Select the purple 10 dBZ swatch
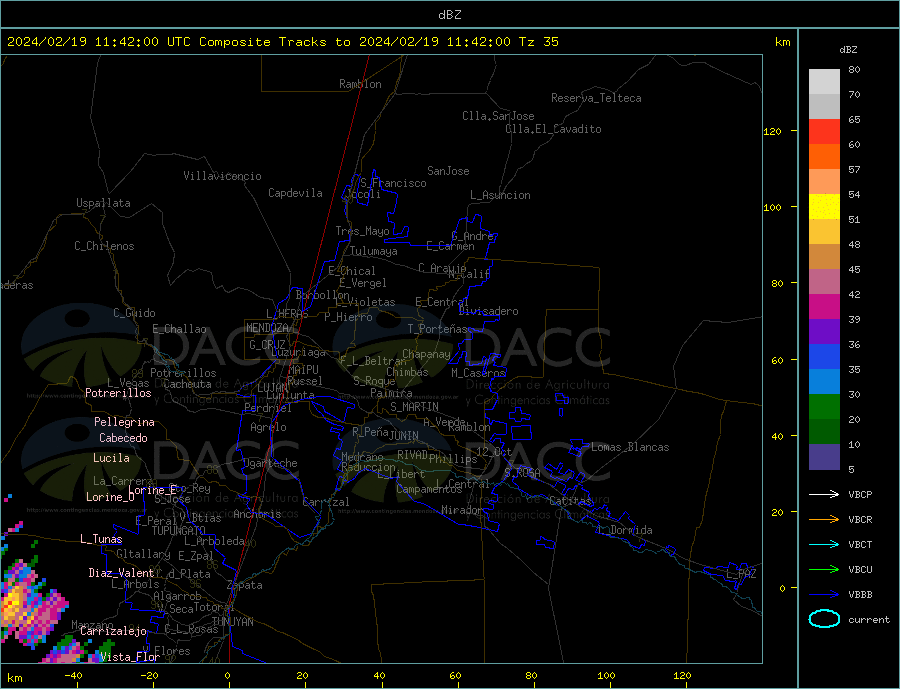Screen dimensions: 900x689 (824, 457)
